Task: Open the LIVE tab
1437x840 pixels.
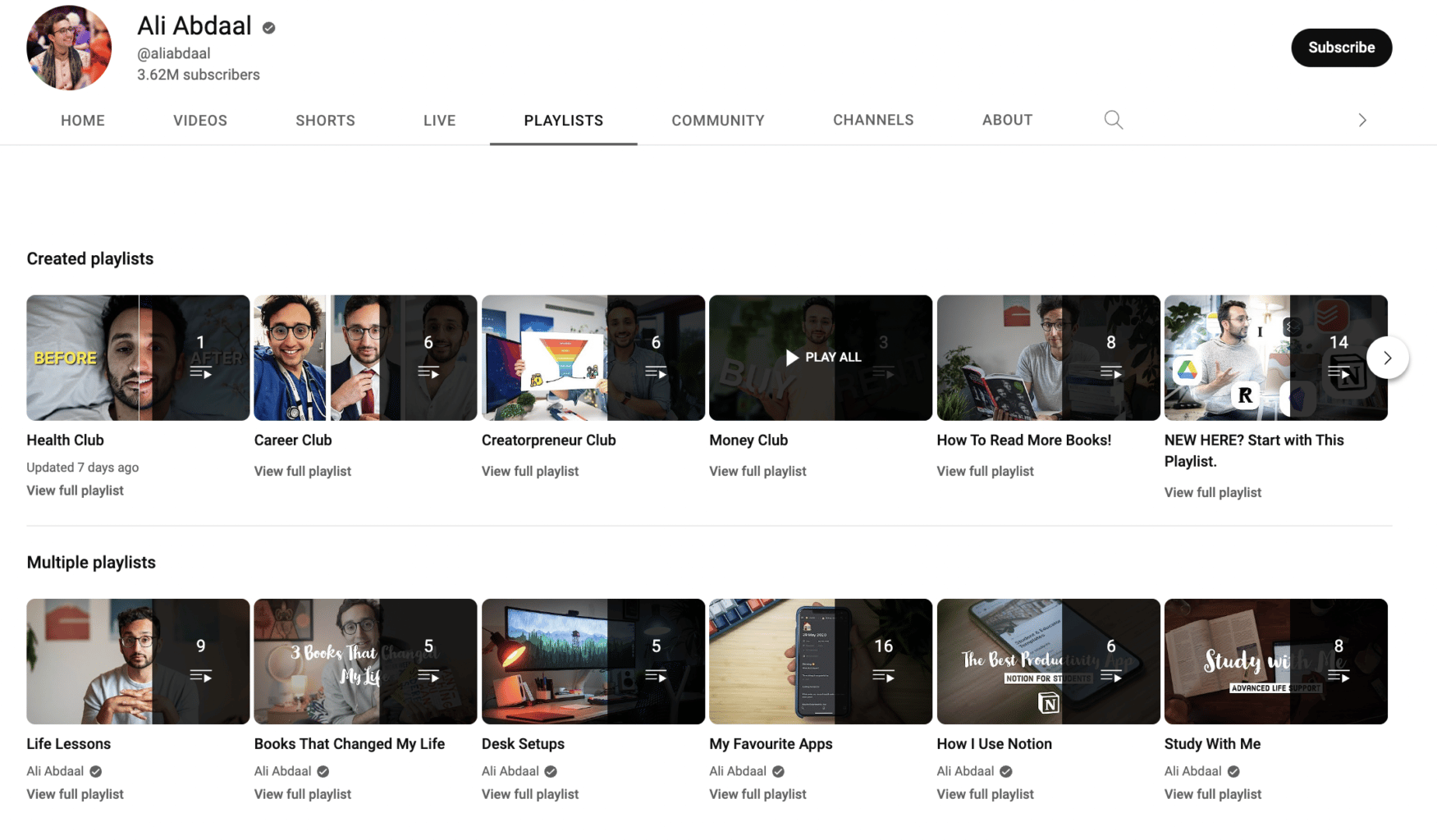Action: coord(439,121)
